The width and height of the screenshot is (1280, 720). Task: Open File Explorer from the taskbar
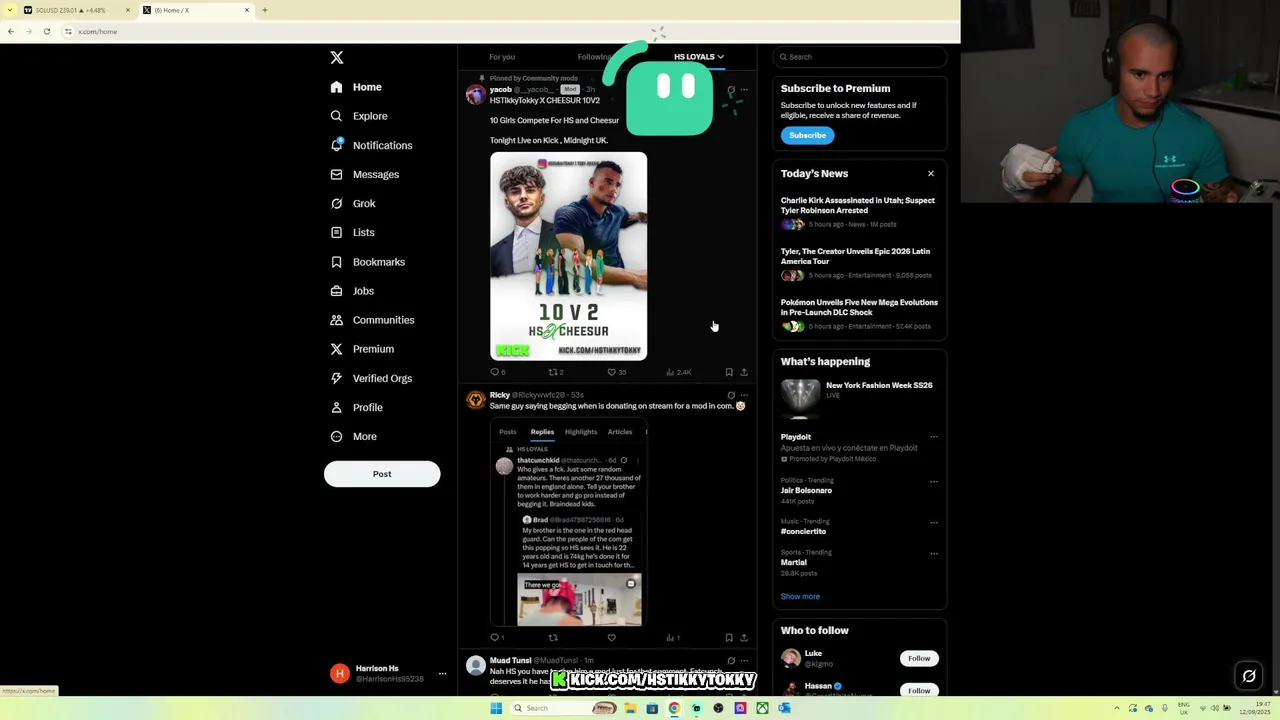pos(630,708)
